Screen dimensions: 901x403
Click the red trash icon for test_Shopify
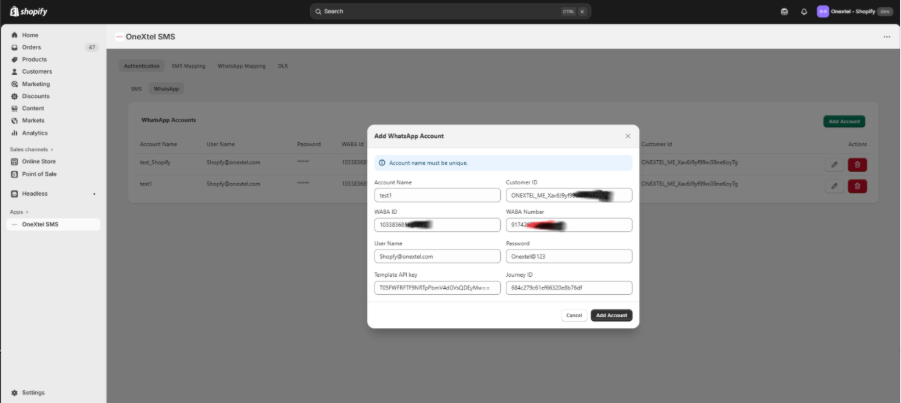pos(857,164)
